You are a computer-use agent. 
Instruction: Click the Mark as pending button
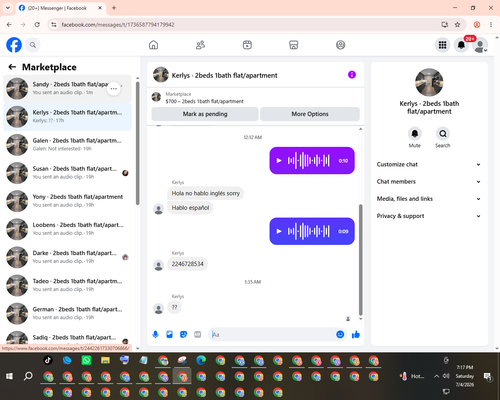(205, 114)
